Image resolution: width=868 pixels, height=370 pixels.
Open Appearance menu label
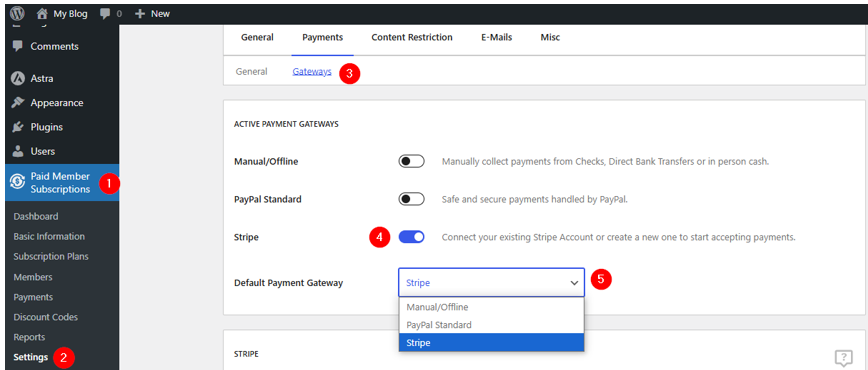click(56, 103)
